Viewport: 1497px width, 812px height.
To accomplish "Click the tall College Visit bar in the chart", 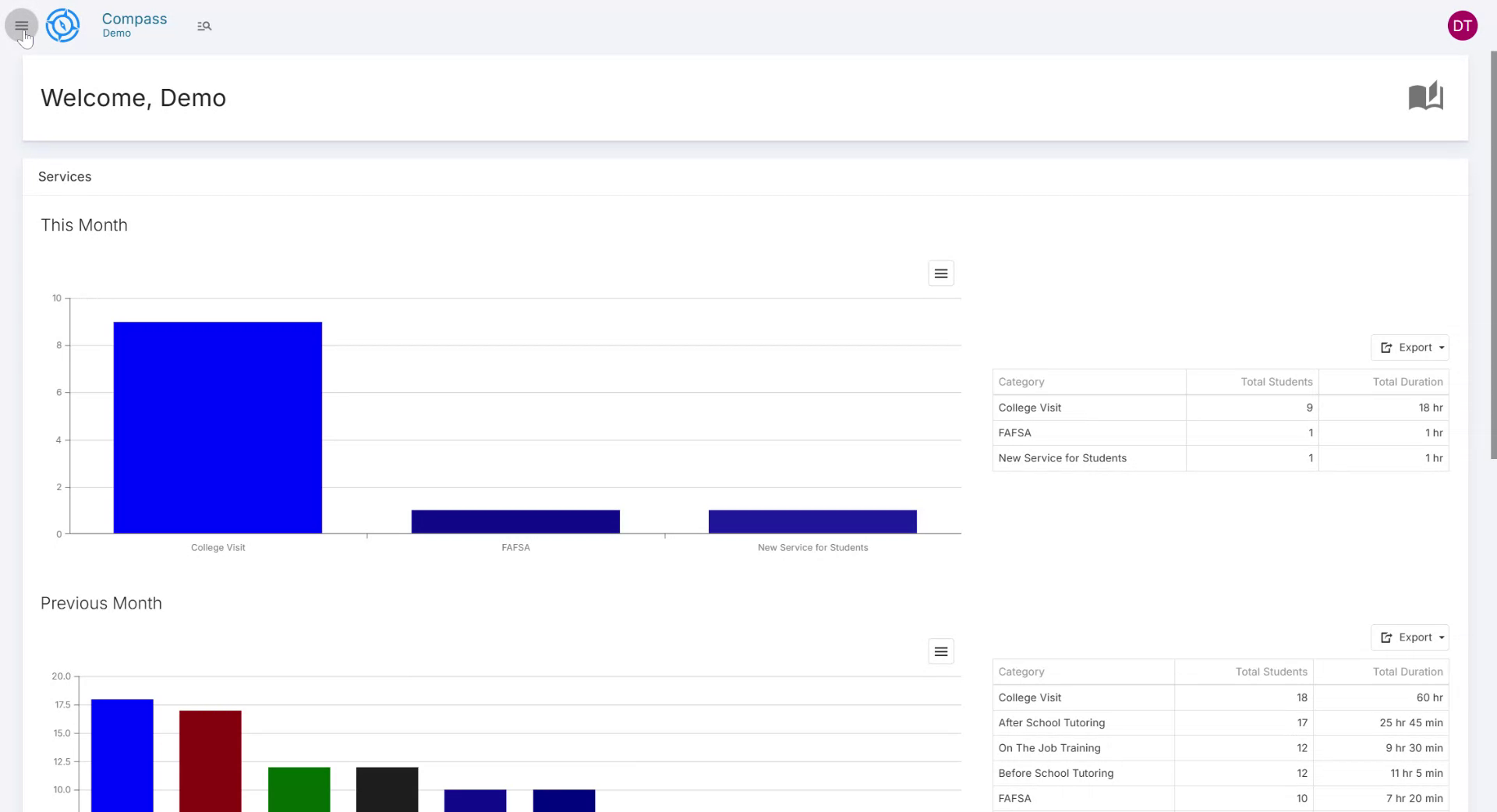I will pos(218,427).
